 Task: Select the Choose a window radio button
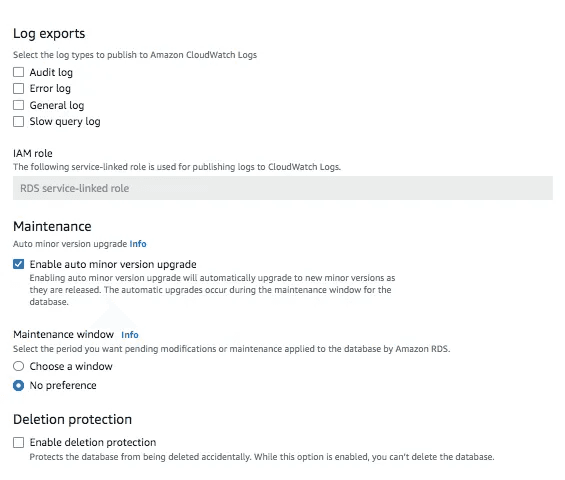18,366
